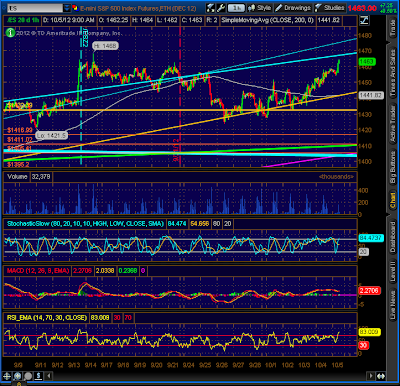Click the dollar sign icon at bottom
400x386 pixels.
click(x=39, y=376)
